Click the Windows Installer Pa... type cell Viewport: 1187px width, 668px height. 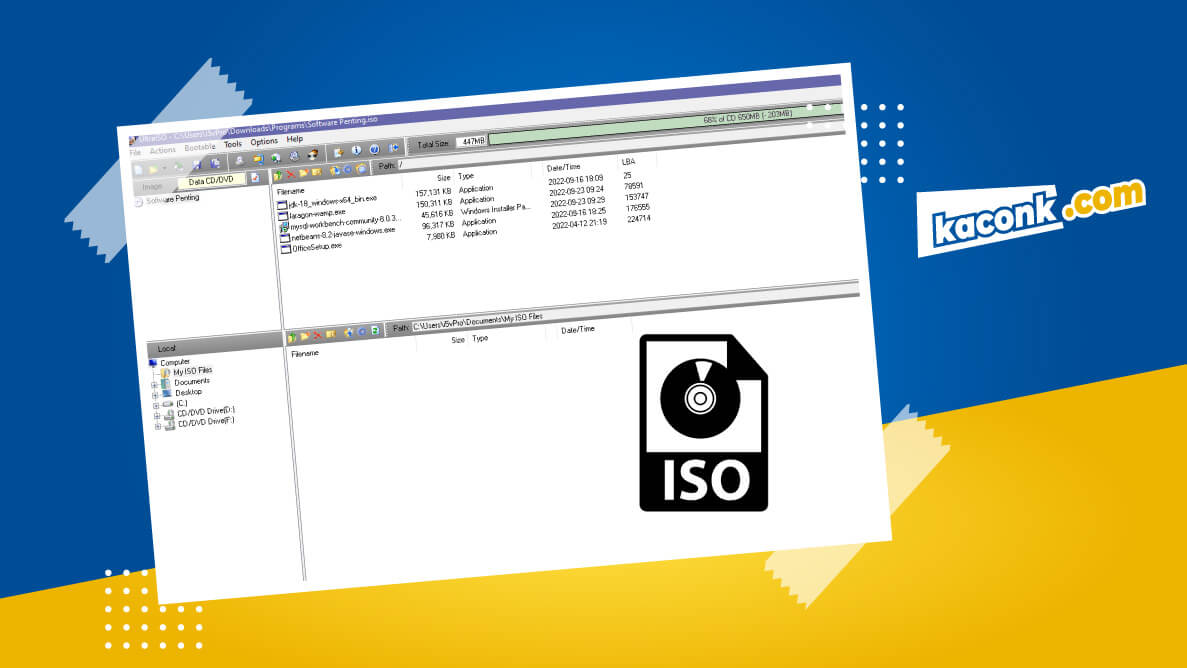click(496, 209)
